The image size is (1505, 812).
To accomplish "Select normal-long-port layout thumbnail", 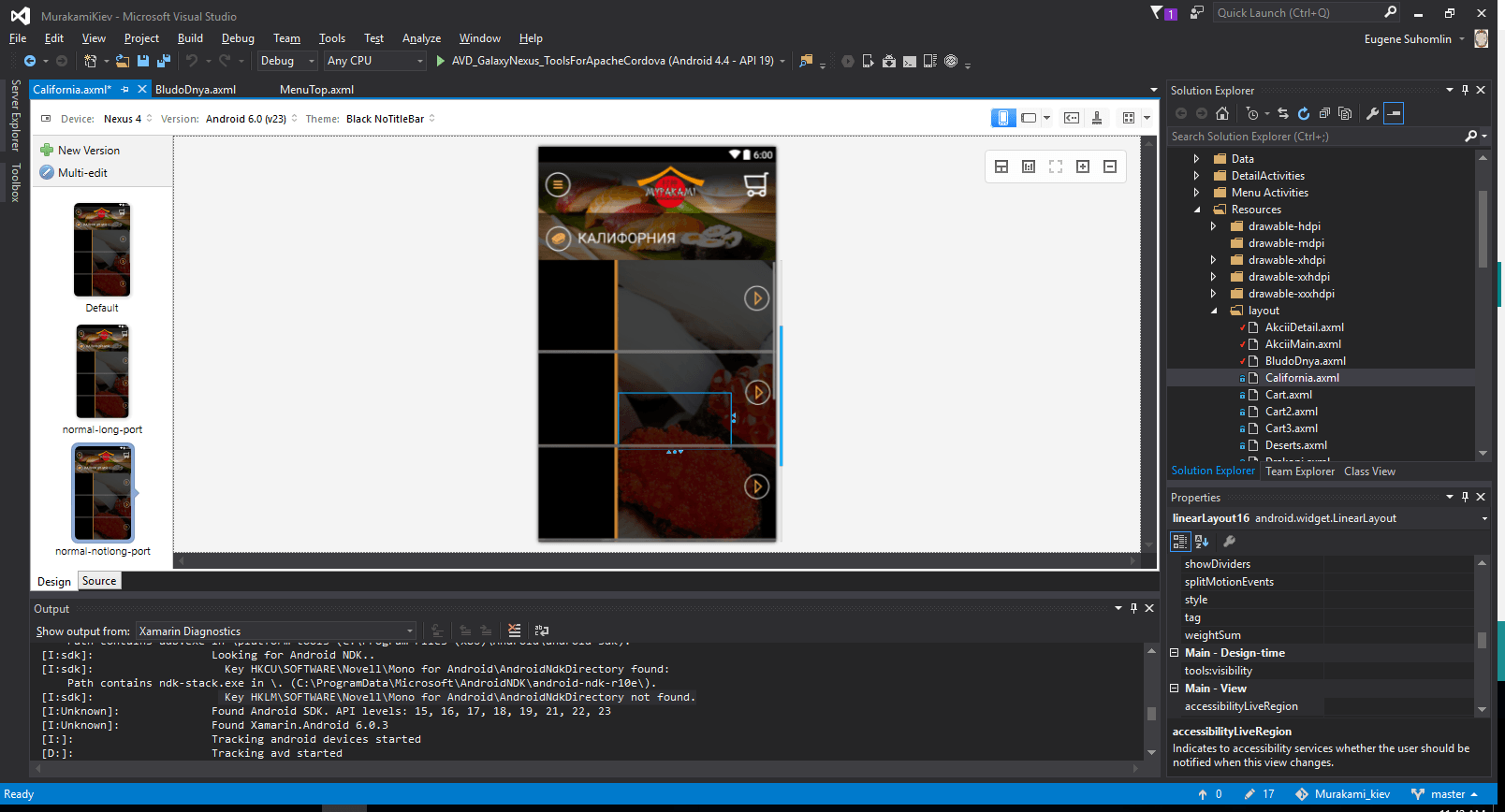I will [102, 372].
